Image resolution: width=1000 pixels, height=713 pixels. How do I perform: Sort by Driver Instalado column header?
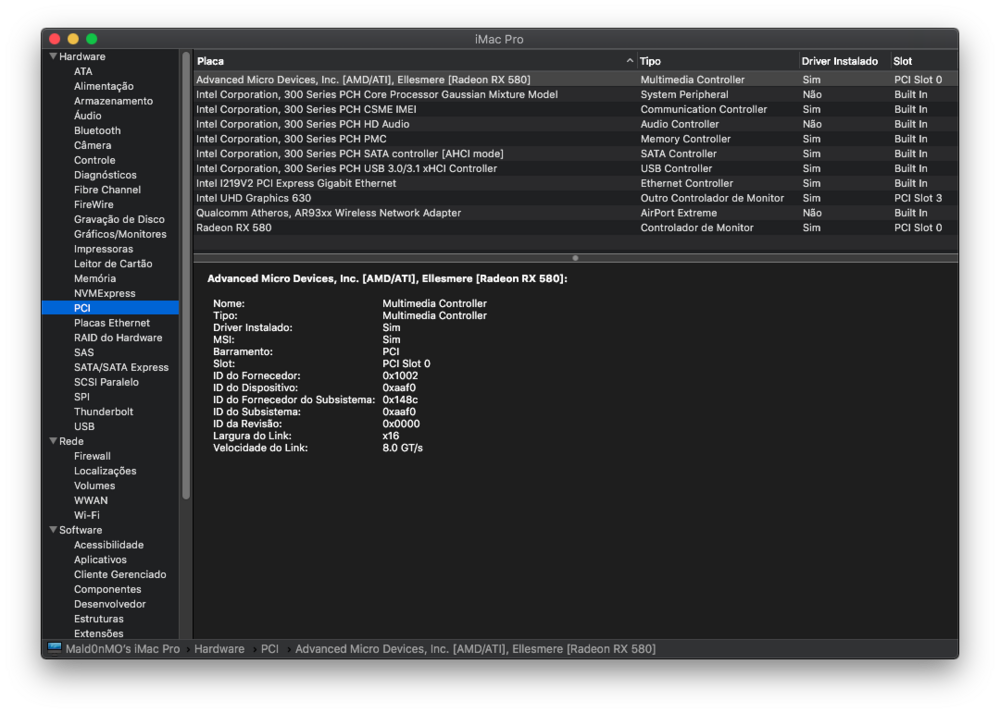click(839, 61)
